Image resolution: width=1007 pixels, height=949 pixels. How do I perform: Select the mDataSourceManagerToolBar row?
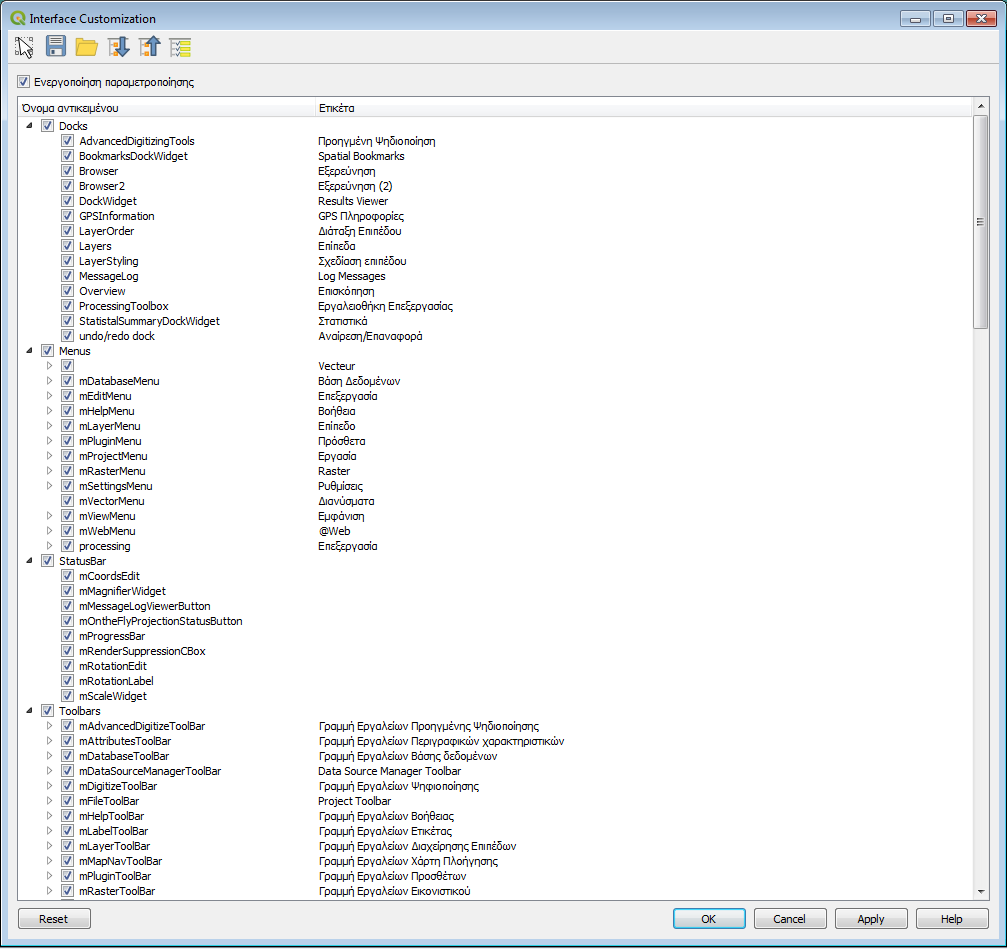click(495, 771)
